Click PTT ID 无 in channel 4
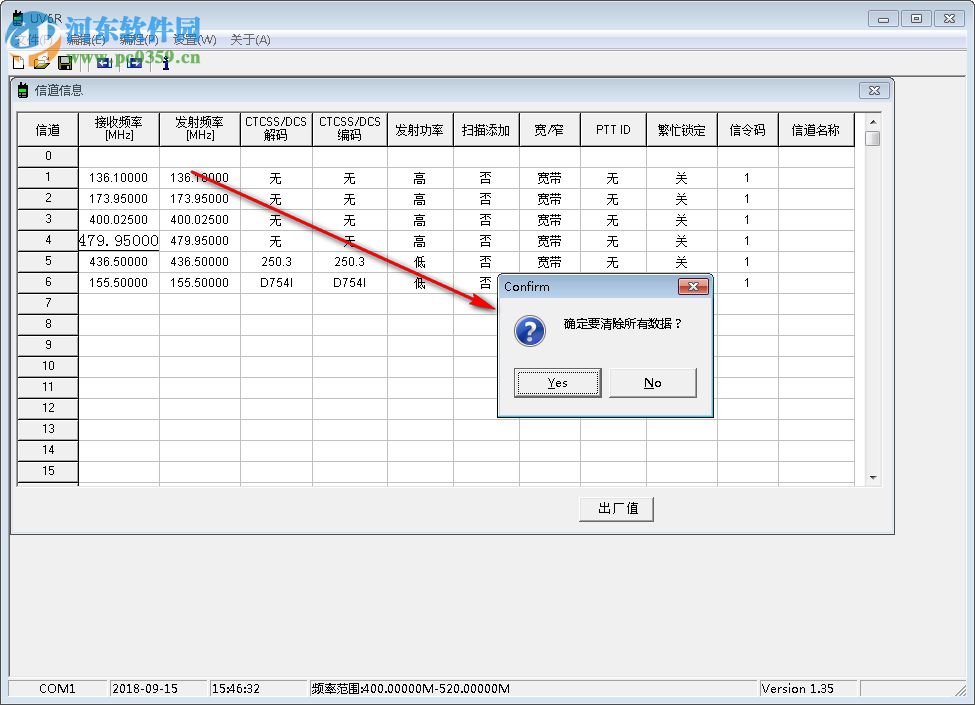975x705 pixels. [x=613, y=241]
